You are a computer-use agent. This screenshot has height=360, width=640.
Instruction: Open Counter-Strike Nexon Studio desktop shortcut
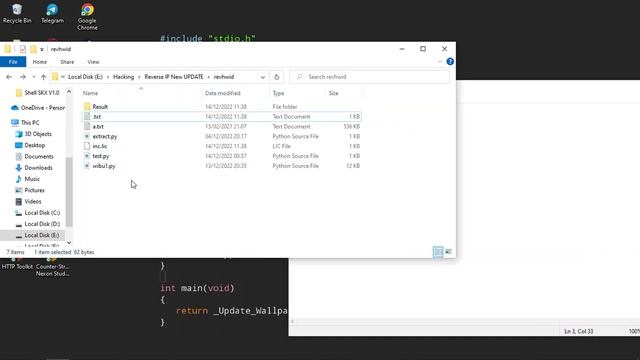[52, 267]
